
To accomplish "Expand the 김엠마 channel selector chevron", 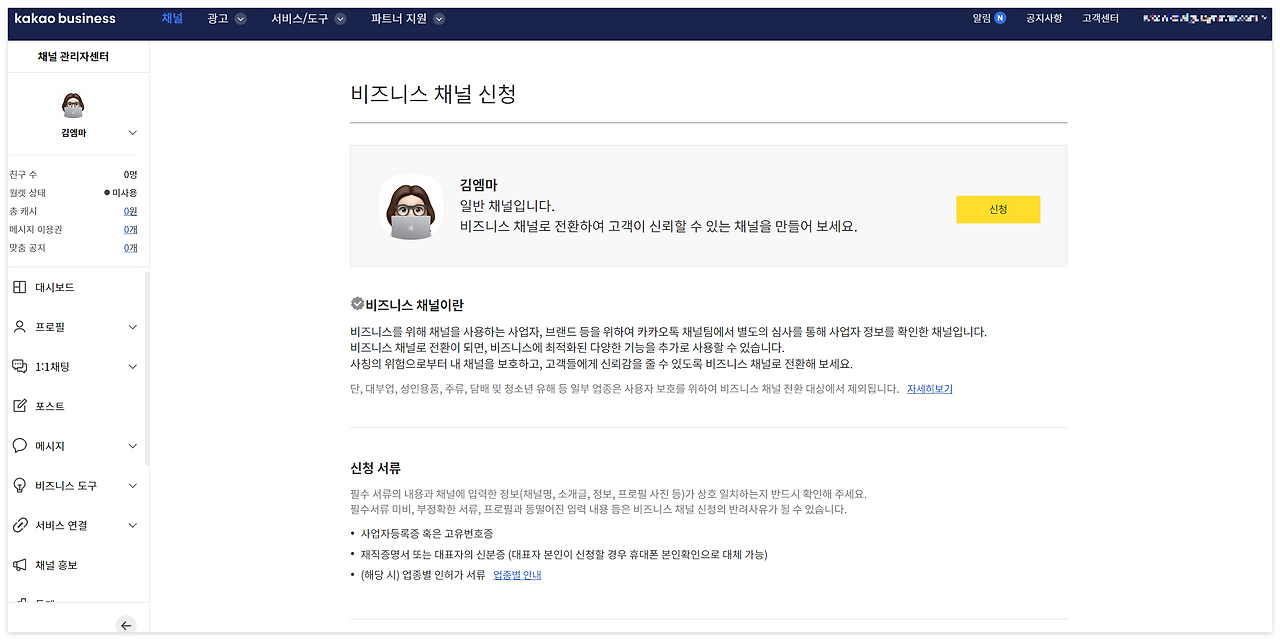I will coord(131,130).
